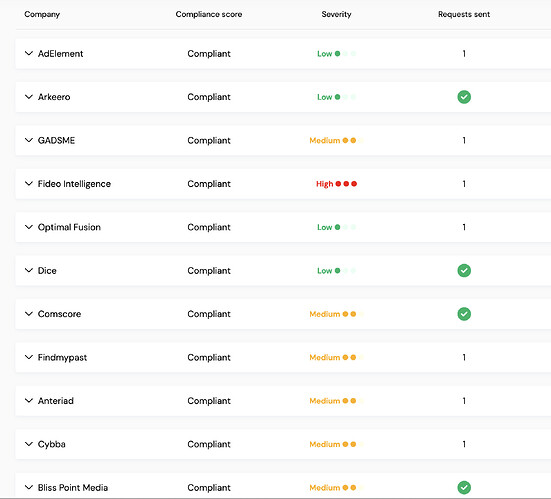Expand the Dice row chevron
The width and height of the screenshot is (551, 499).
pyautogui.click(x=29, y=270)
